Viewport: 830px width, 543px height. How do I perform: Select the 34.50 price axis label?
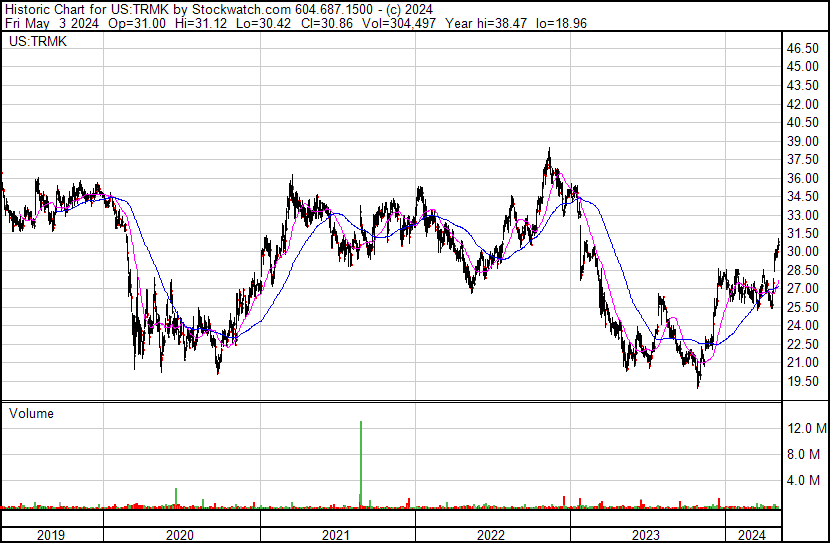[803, 196]
